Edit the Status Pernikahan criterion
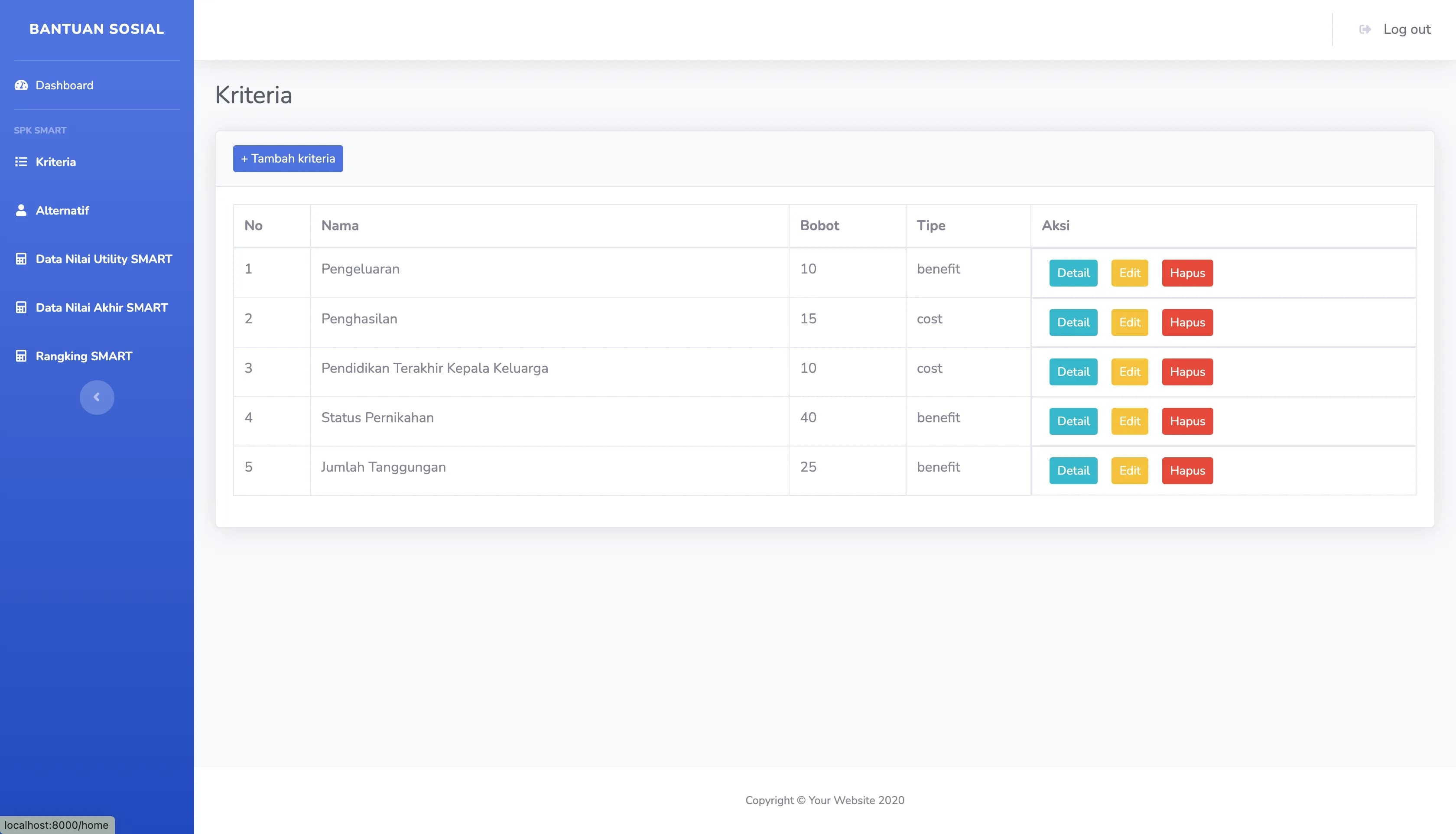The height and width of the screenshot is (834, 1456). 1129,421
